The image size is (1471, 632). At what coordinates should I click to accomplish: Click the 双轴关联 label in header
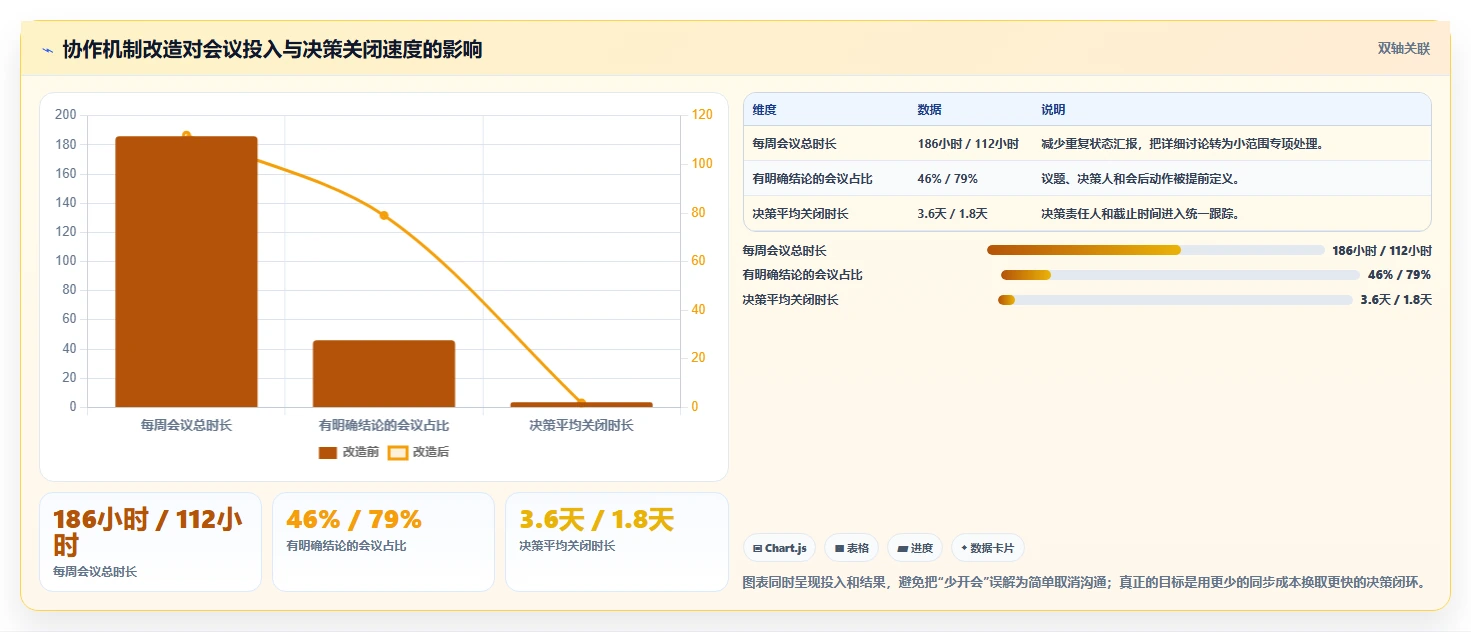point(1404,49)
